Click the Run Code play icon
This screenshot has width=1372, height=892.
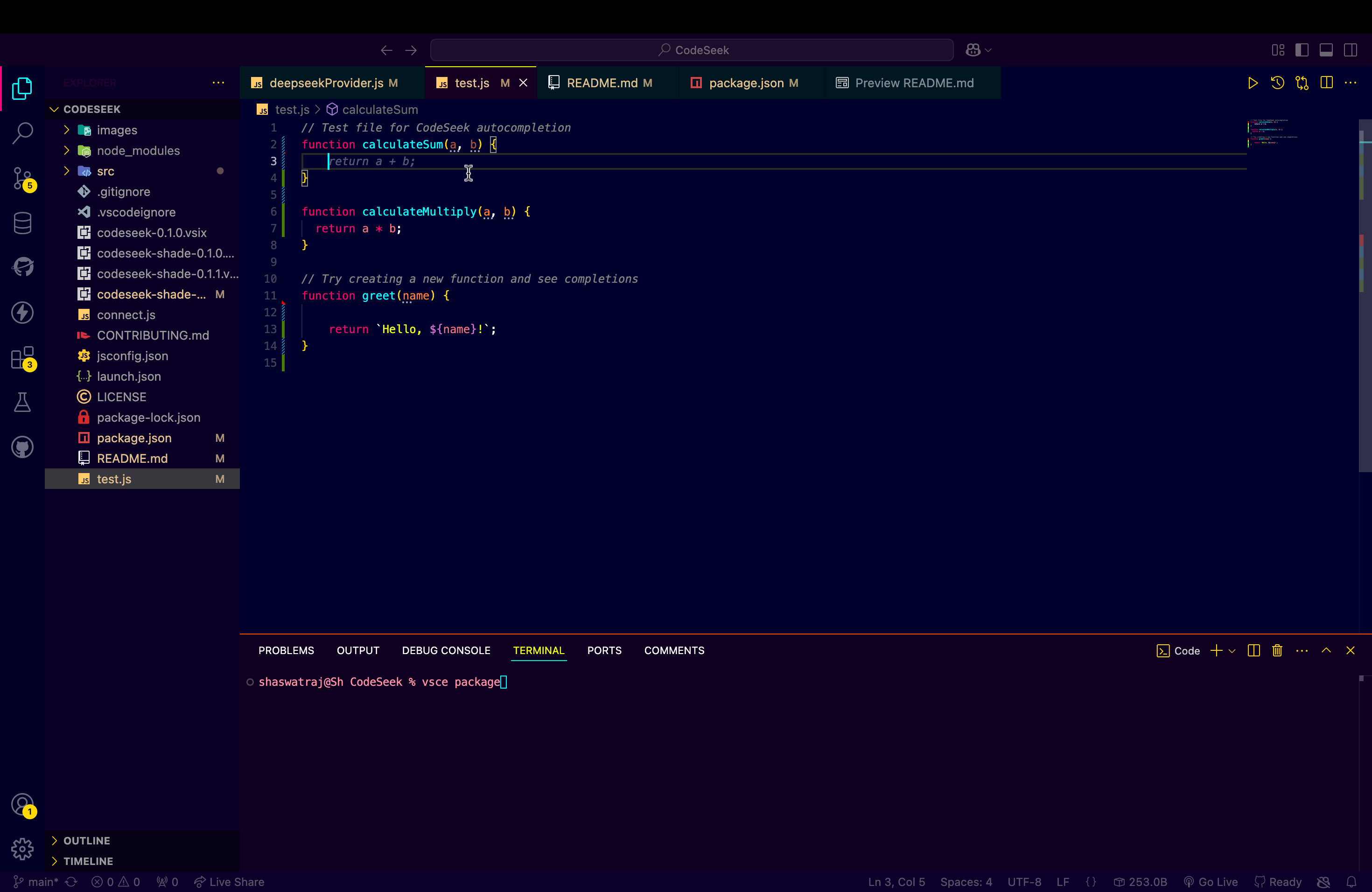pos(1252,83)
